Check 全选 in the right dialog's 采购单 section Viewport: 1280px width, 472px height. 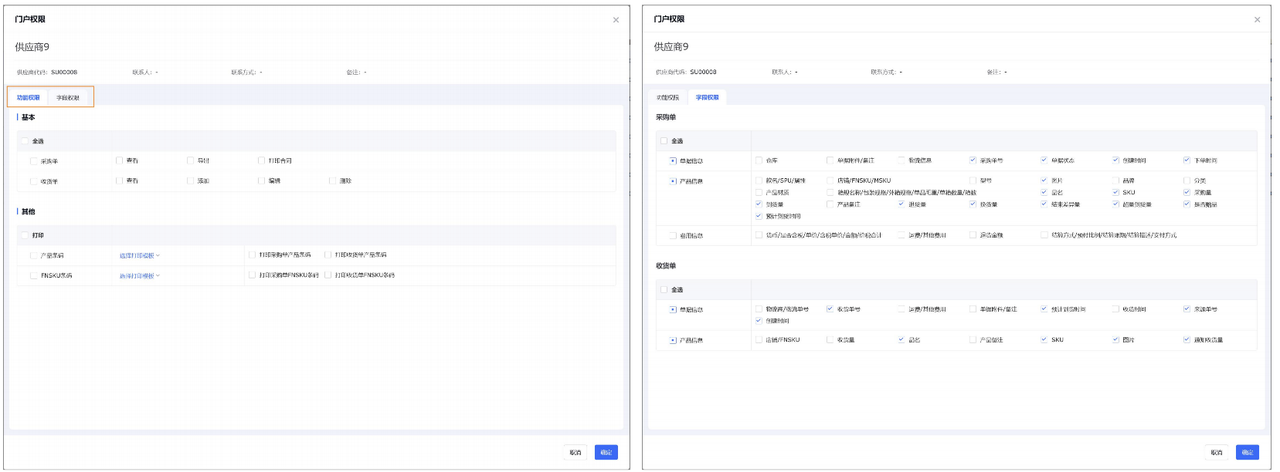664,141
